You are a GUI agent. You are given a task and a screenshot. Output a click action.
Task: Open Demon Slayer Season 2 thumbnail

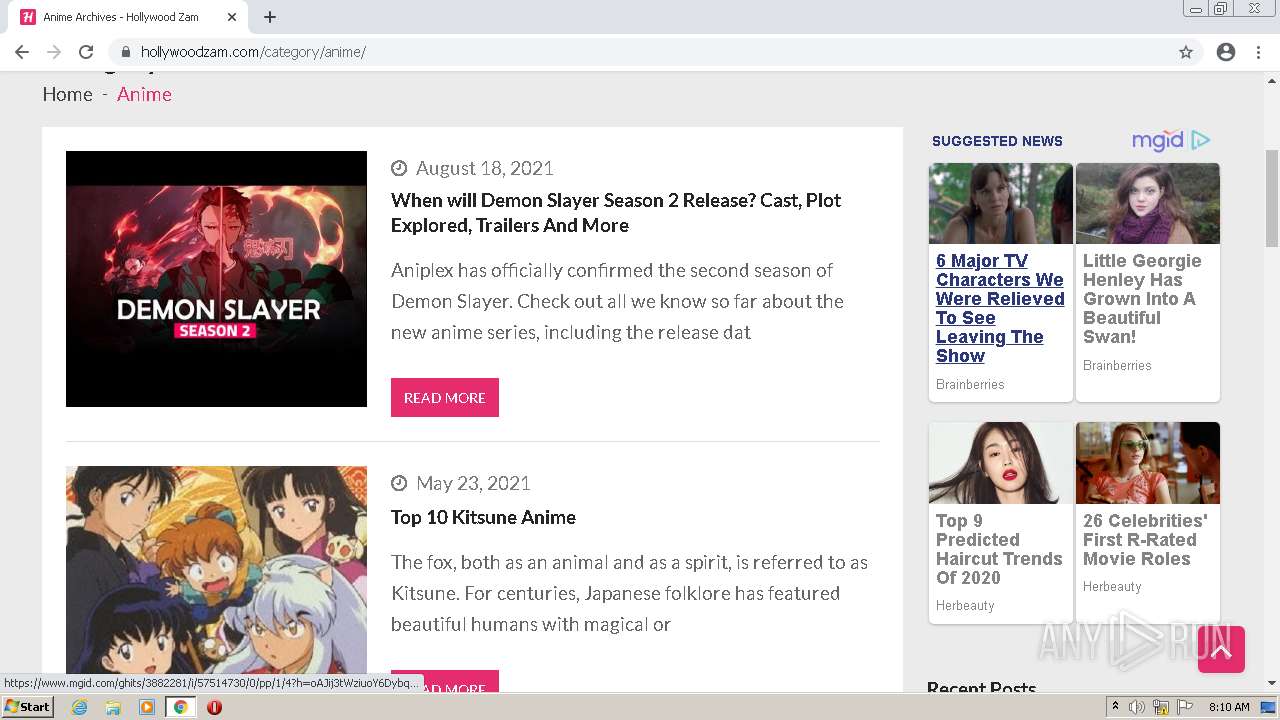pyautogui.click(x=216, y=279)
